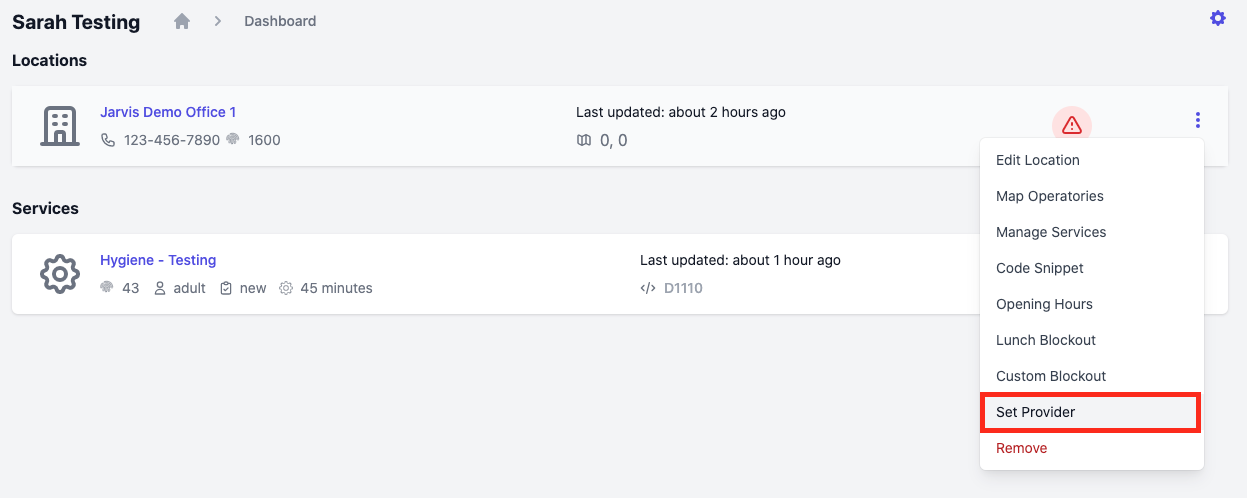Open the Hygiene - Testing service link
The image size is (1247, 498).
point(158,260)
